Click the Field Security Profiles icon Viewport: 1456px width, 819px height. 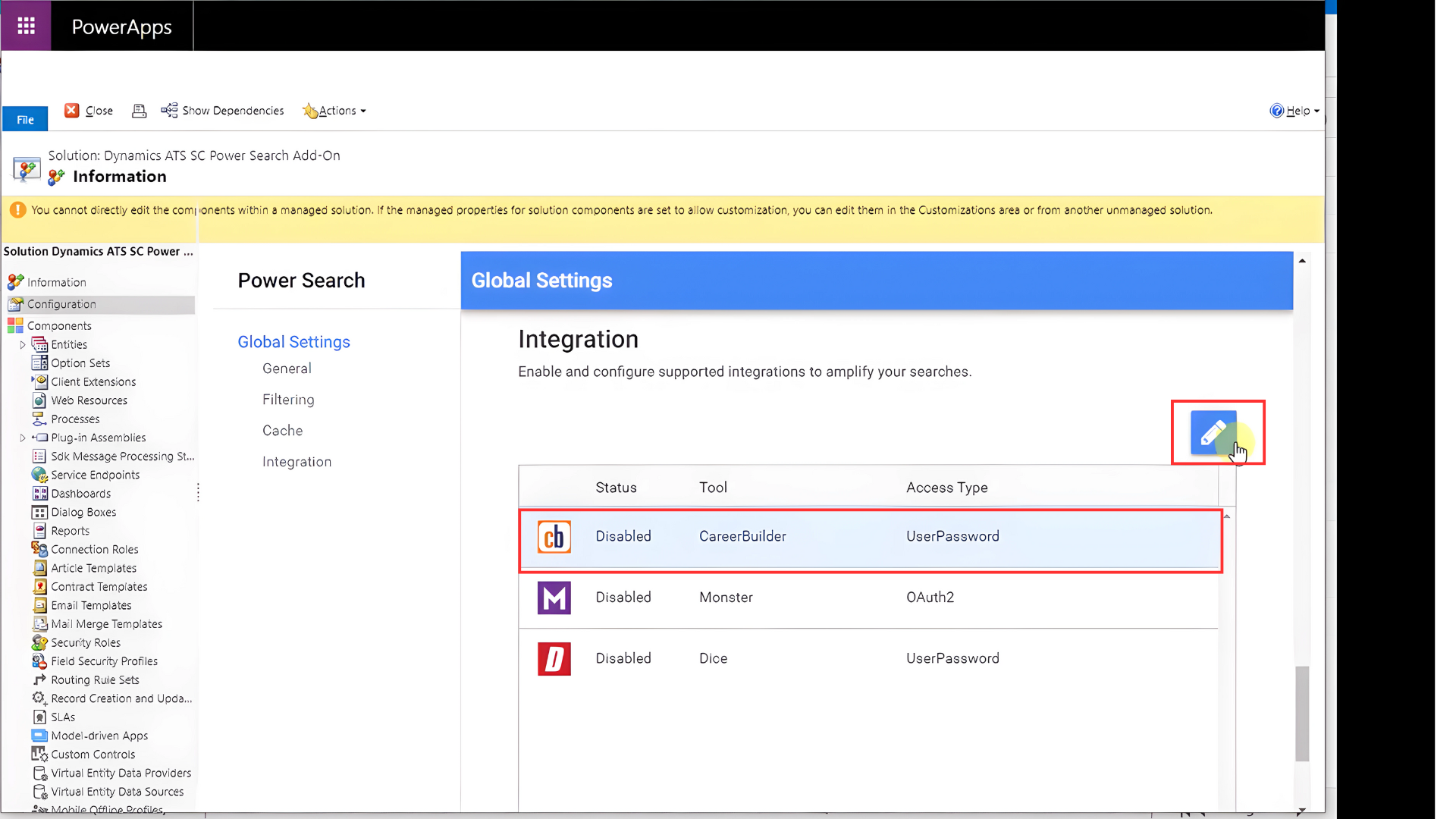point(39,661)
